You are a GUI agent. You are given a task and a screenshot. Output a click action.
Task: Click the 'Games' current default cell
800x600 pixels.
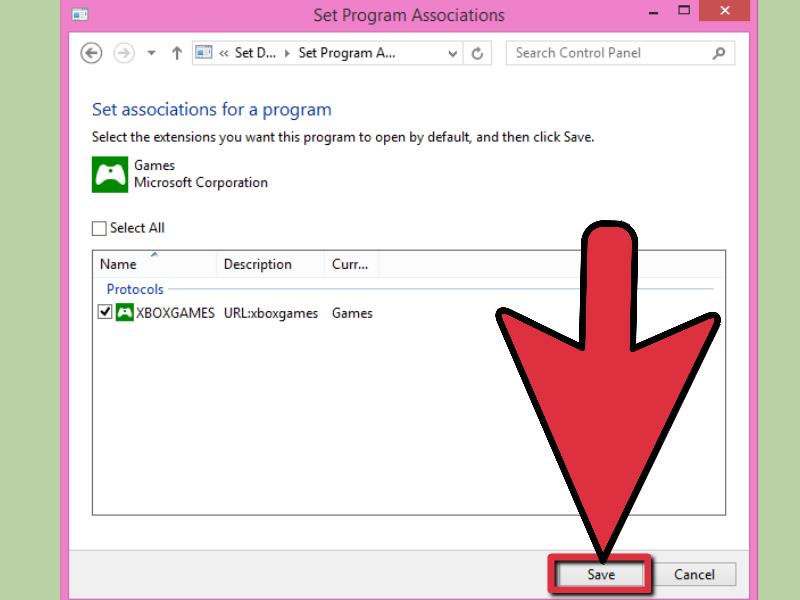[352, 313]
